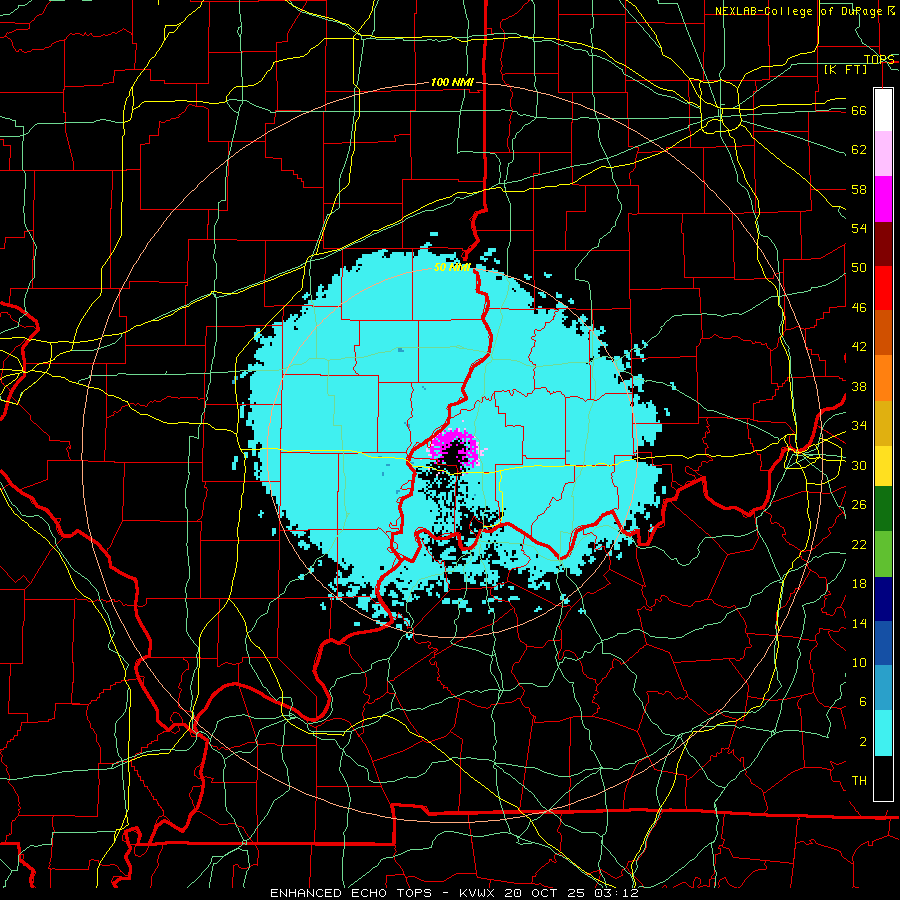Click the "30" legend value
The image size is (900, 900).
pos(859,465)
